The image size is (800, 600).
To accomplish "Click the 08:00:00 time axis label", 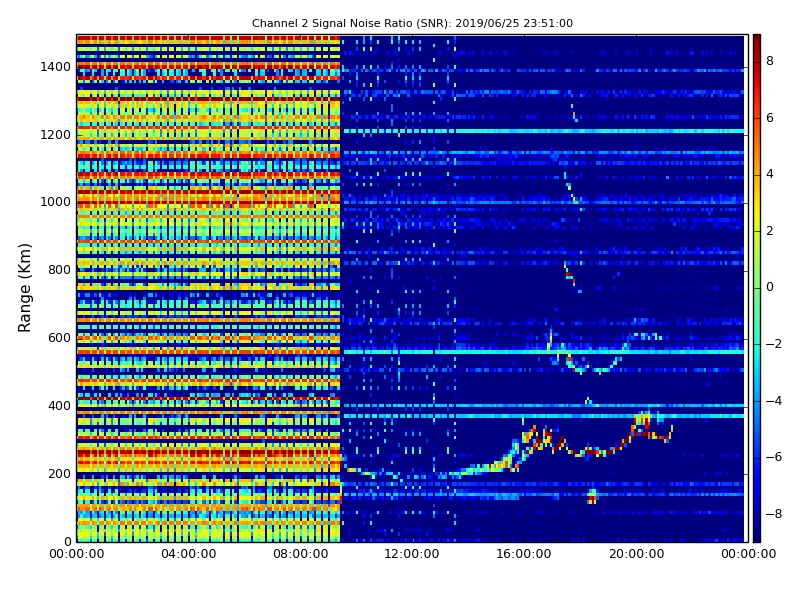I will [301, 554].
